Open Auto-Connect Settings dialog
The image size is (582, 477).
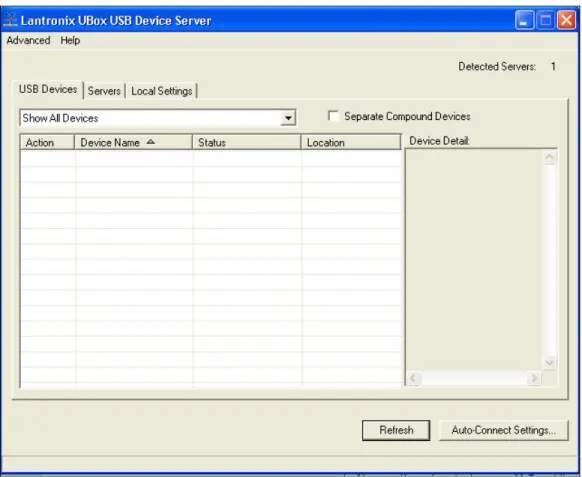504,430
